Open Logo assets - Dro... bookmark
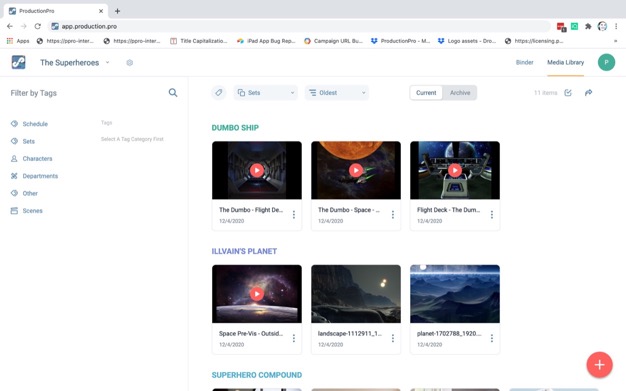This screenshot has width=626, height=391. tap(467, 41)
